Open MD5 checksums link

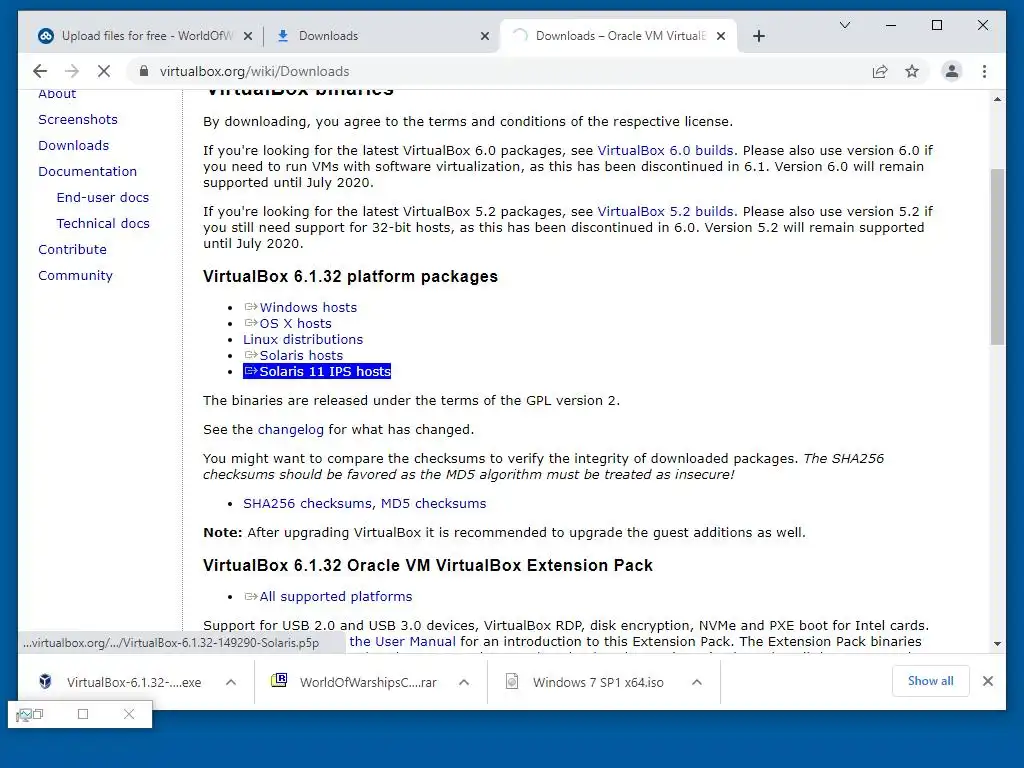[x=434, y=504]
